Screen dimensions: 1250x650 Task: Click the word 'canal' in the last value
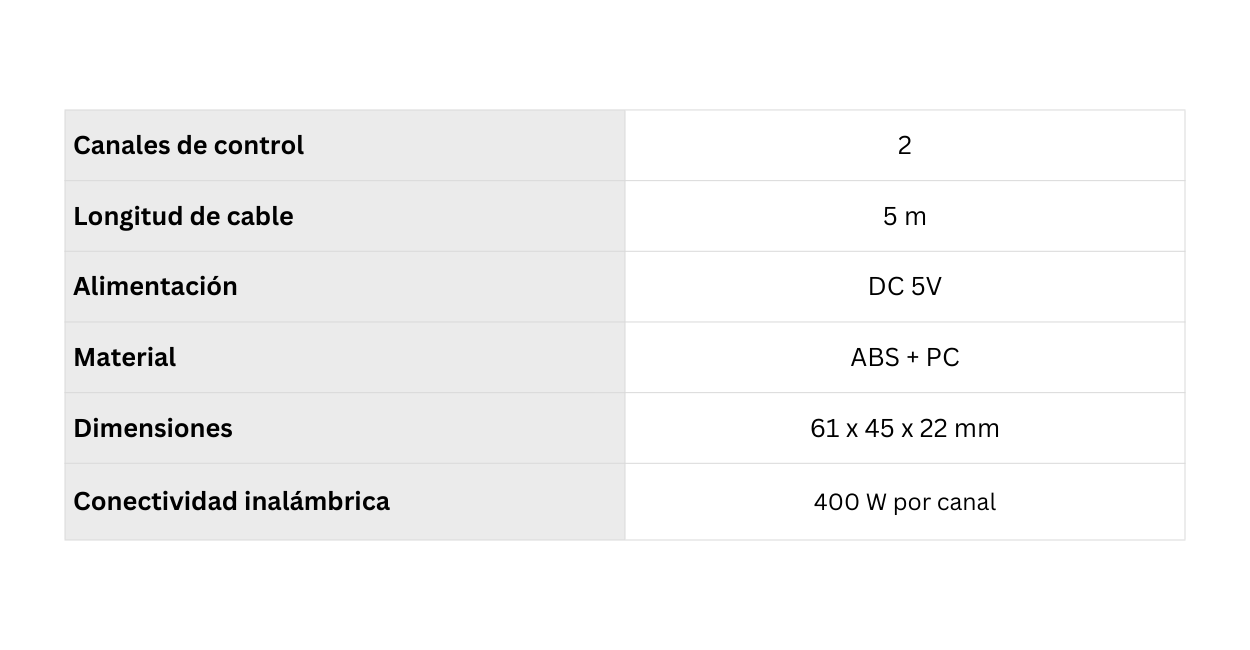pyautogui.click(x=967, y=502)
